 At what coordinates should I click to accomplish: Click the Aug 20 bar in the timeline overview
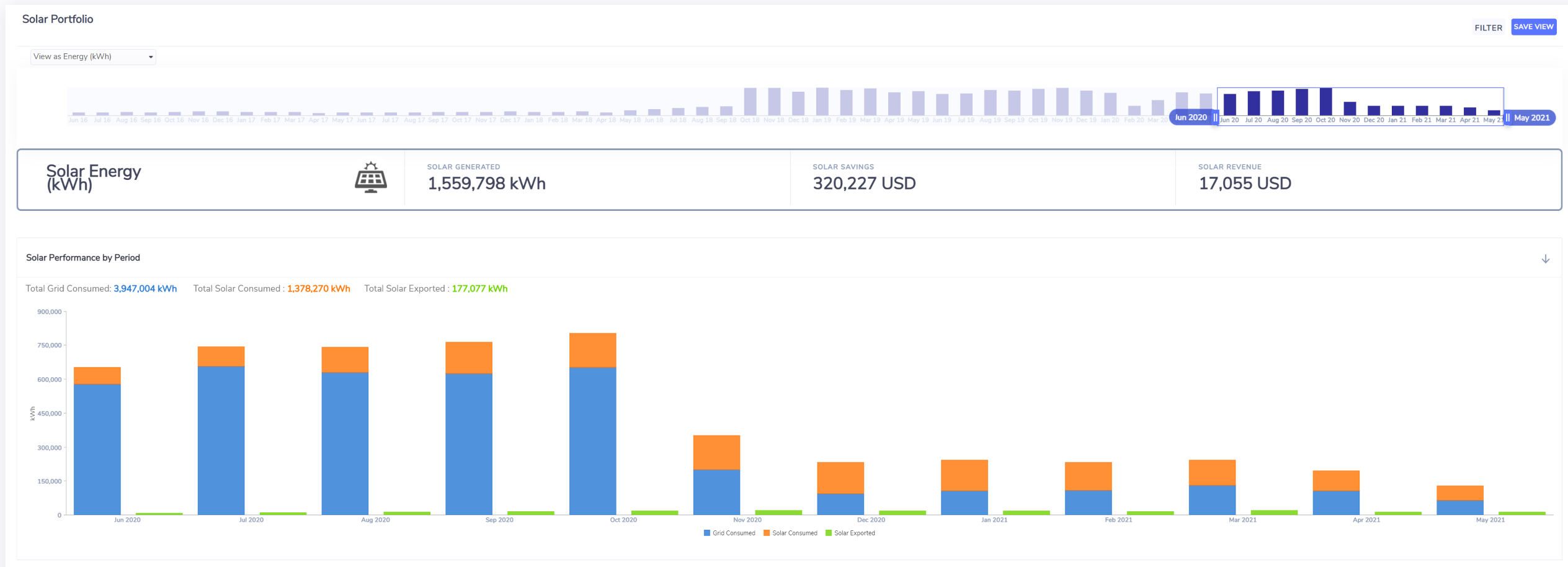(1278, 103)
